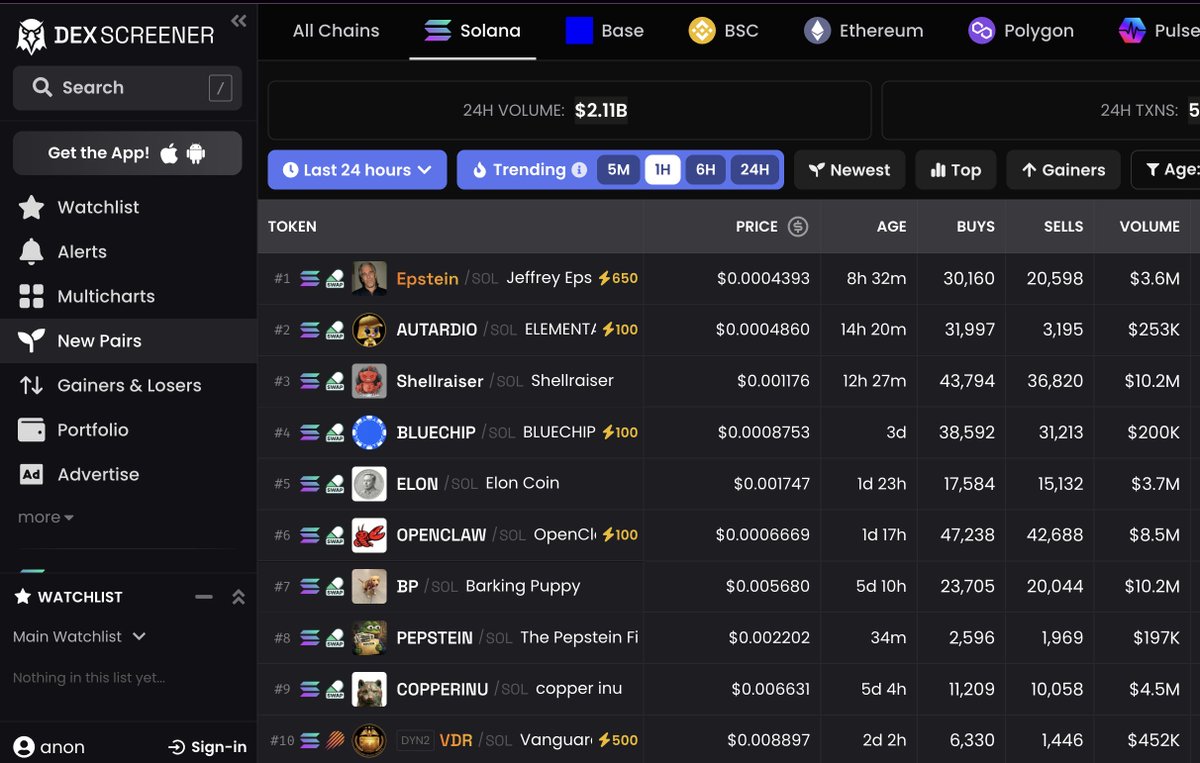The height and width of the screenshot is (763, 1200).
Task: Click the Pulse chain tab
Action: [1159, 31]
